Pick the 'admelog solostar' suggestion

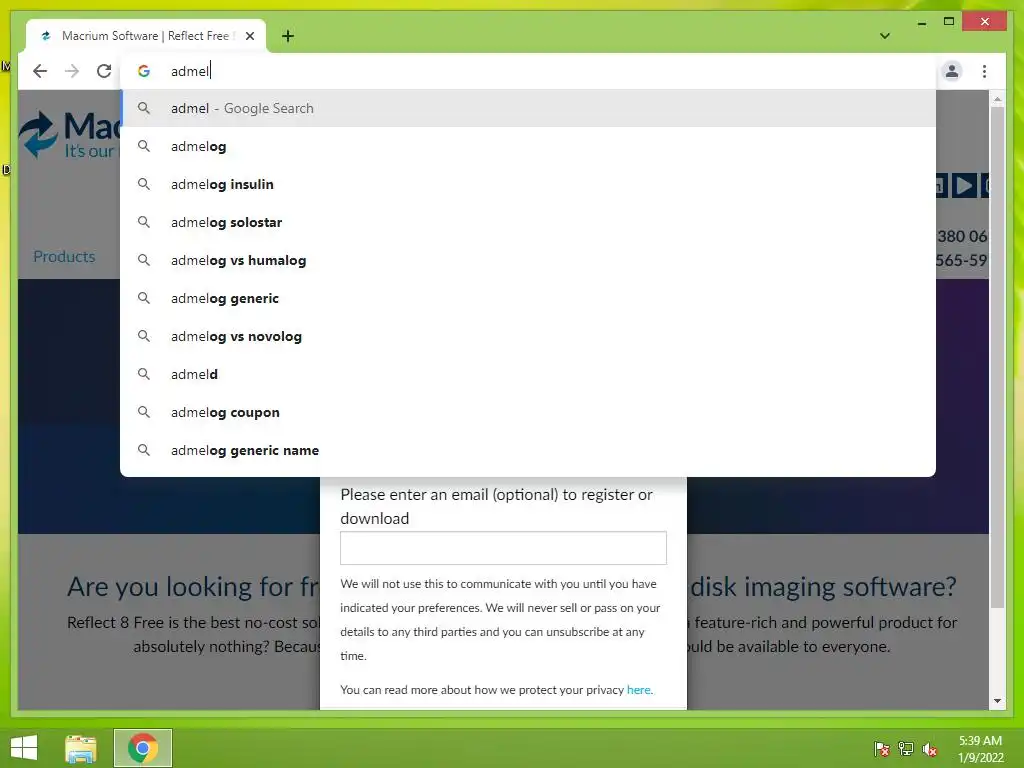[x=528, y=222]
